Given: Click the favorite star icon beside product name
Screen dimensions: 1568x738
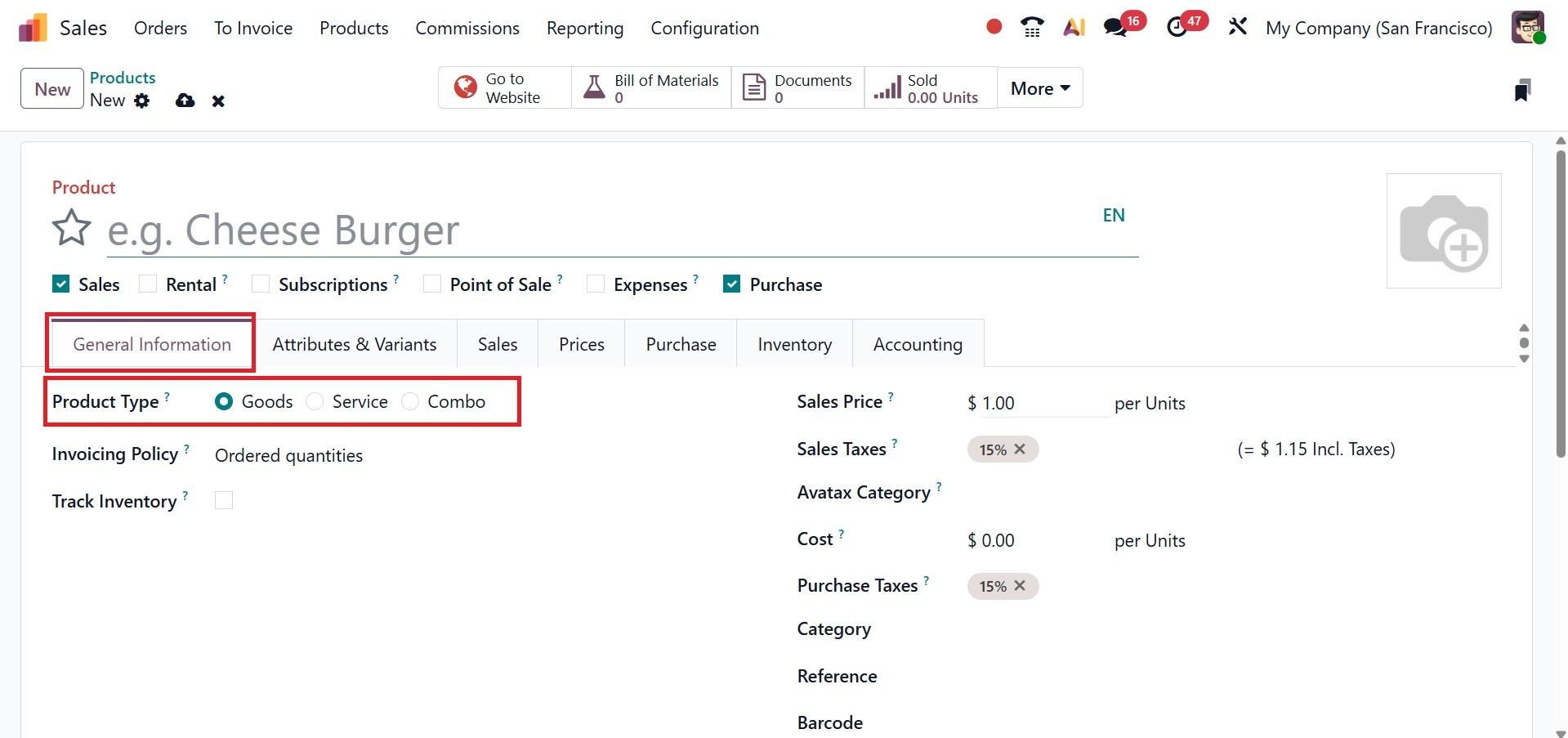Looking at the screenshot, I should [x=72, y=228].
